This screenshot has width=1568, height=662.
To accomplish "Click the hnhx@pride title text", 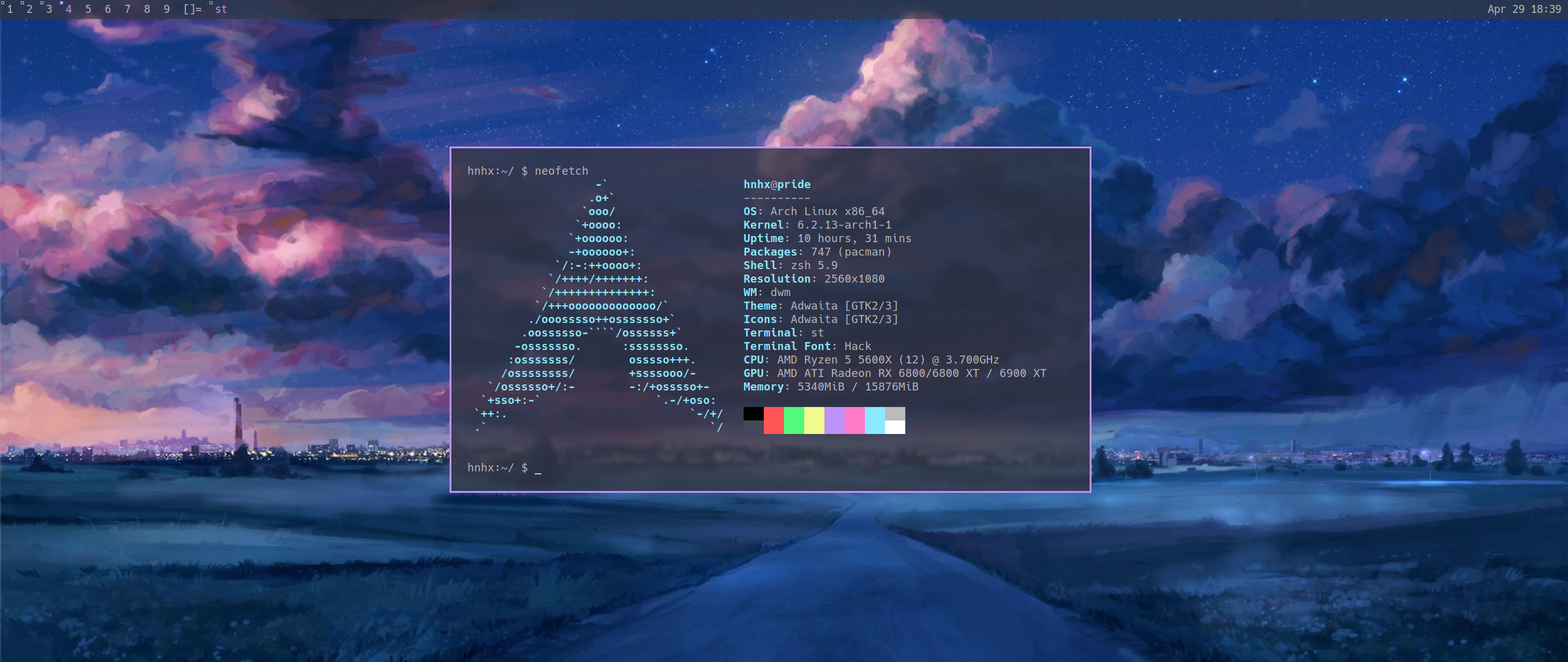I will pos(777,185).
